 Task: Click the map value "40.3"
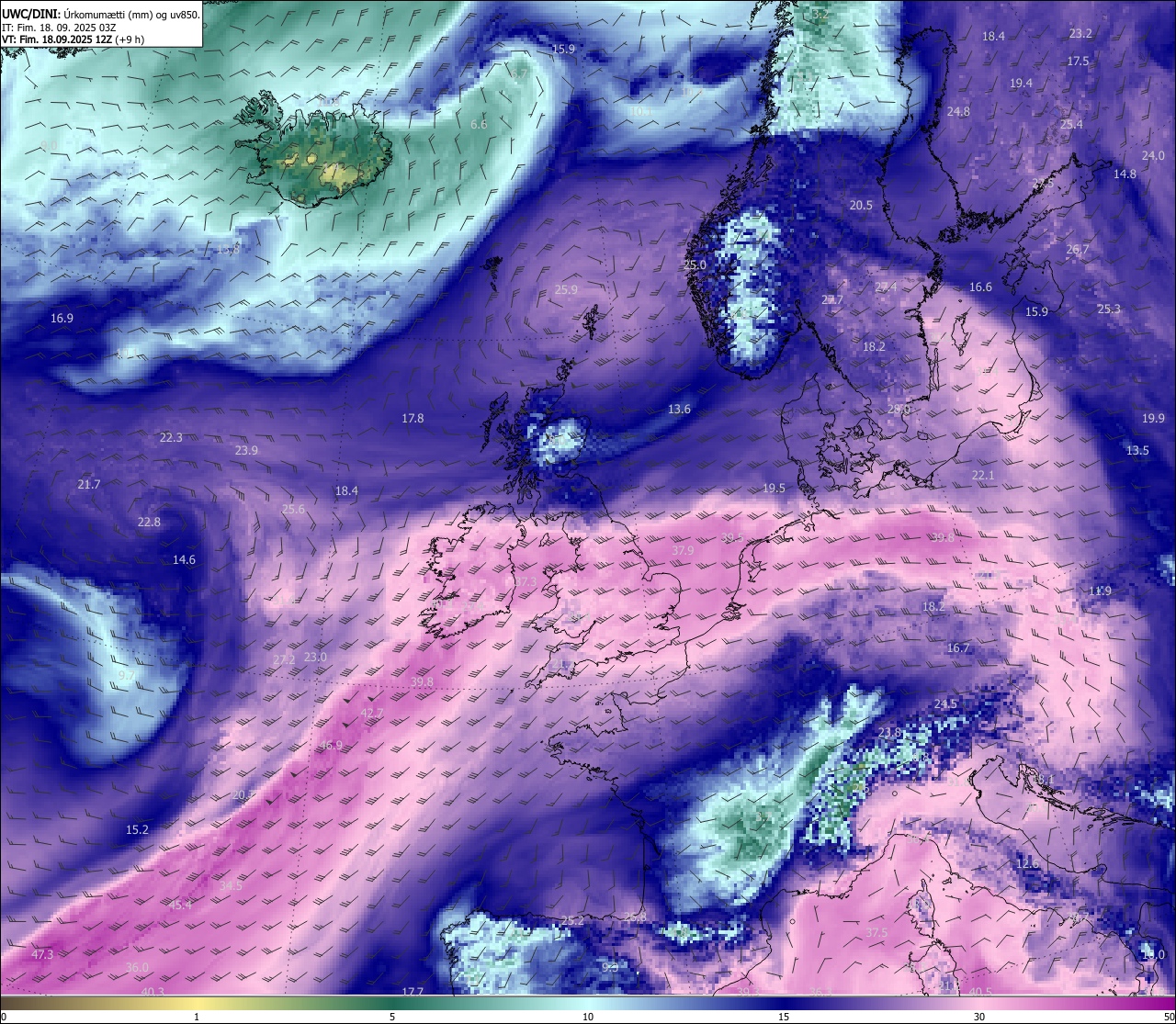pyautogui.click(x=153, y=992)
